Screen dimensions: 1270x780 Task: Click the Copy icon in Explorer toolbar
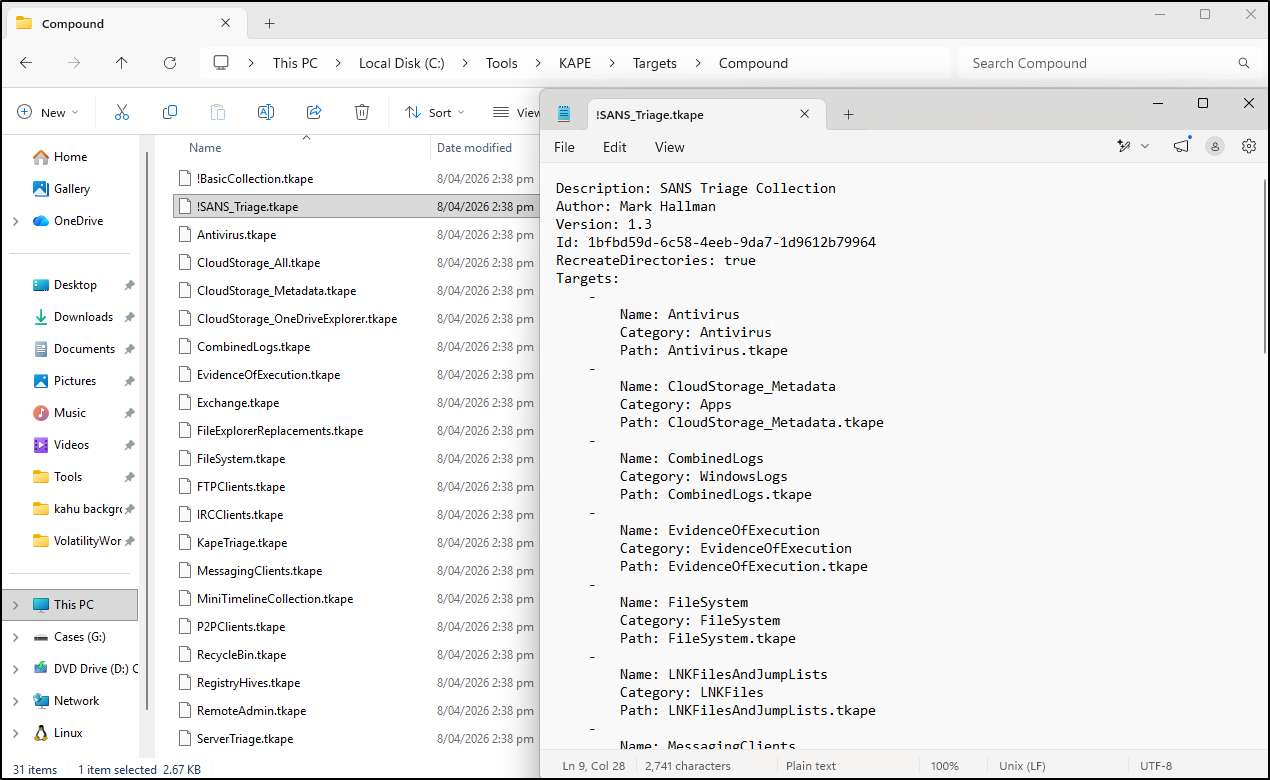tap(170, 113)
